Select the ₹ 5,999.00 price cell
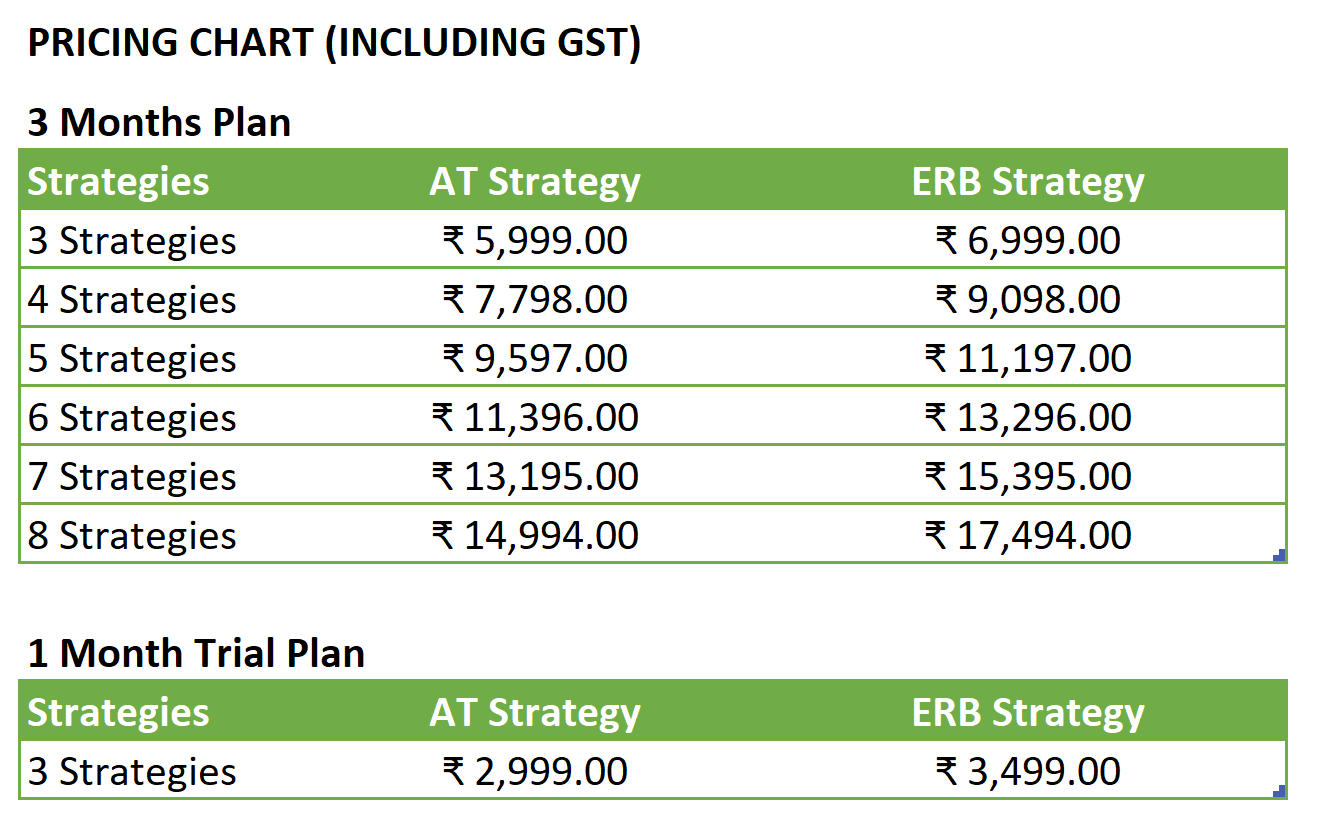The image size is (1317, 819). (535, 241)
